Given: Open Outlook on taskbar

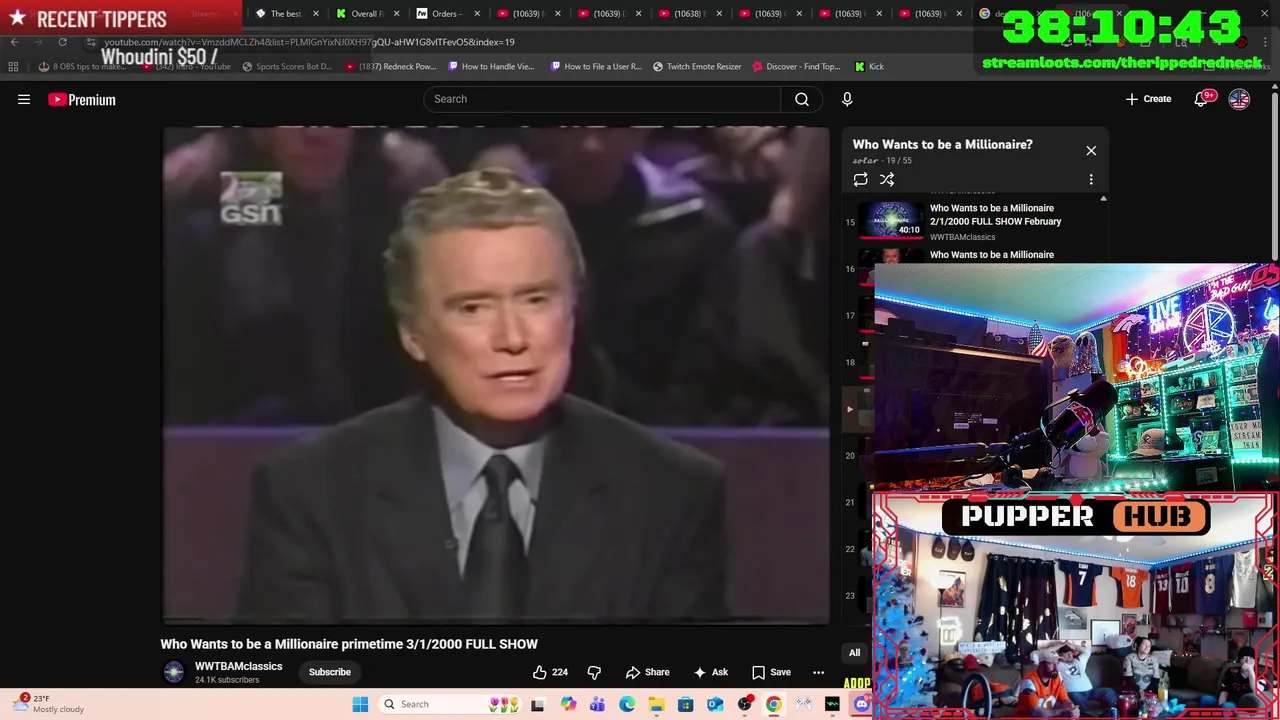Looking at the screenshot, I should (715, 705).
